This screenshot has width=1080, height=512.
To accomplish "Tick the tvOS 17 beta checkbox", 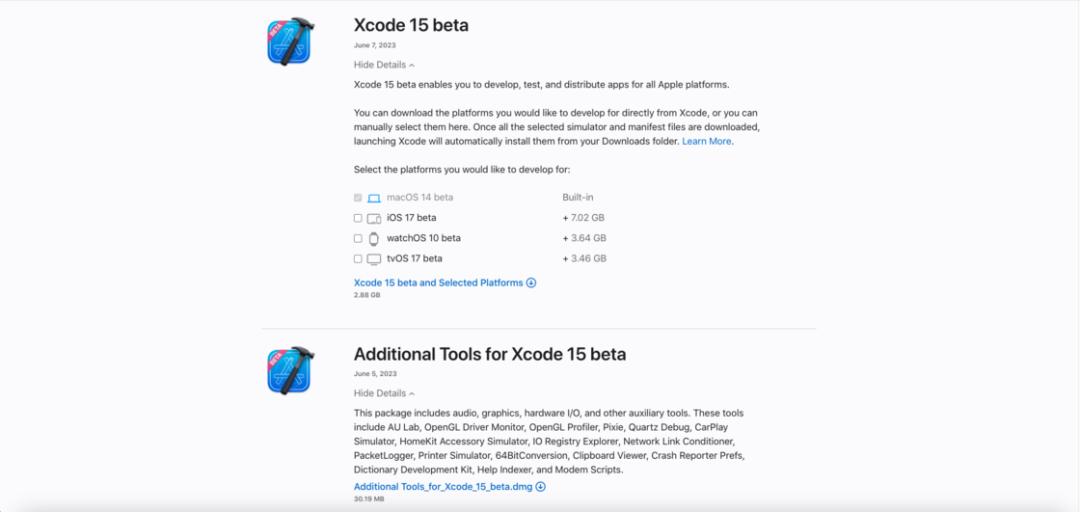I will [x=357, y=259].
